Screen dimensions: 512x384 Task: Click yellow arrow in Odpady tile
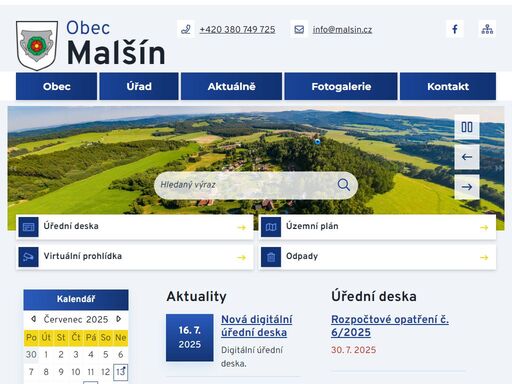[484, 257]
